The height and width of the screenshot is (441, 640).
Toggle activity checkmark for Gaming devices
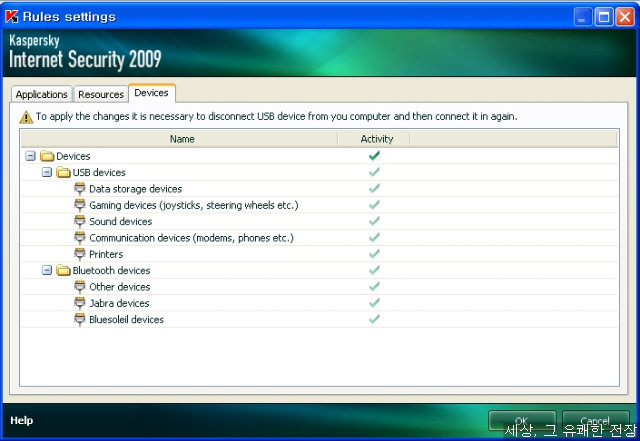(374, 205)
